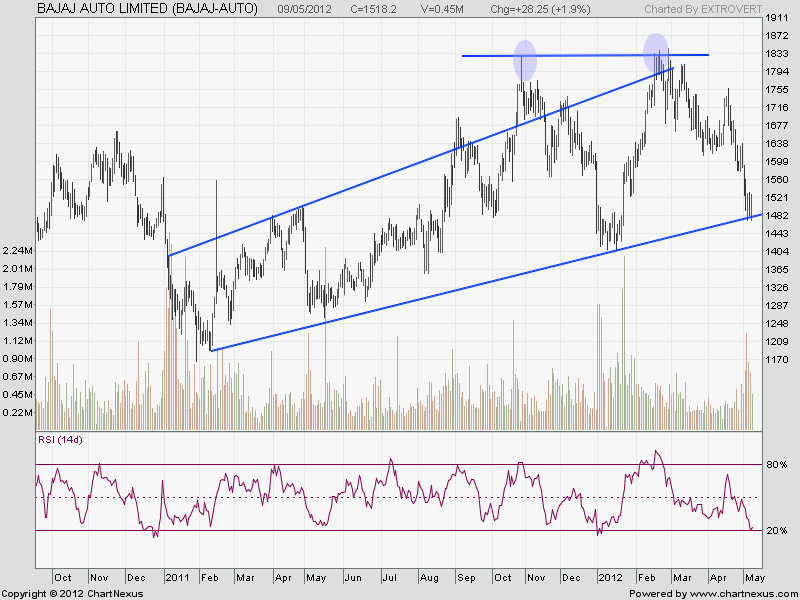The image size is (800, 600).
Task: Select the 2012 label on the time axis
Action: click(x=610, y=578)
